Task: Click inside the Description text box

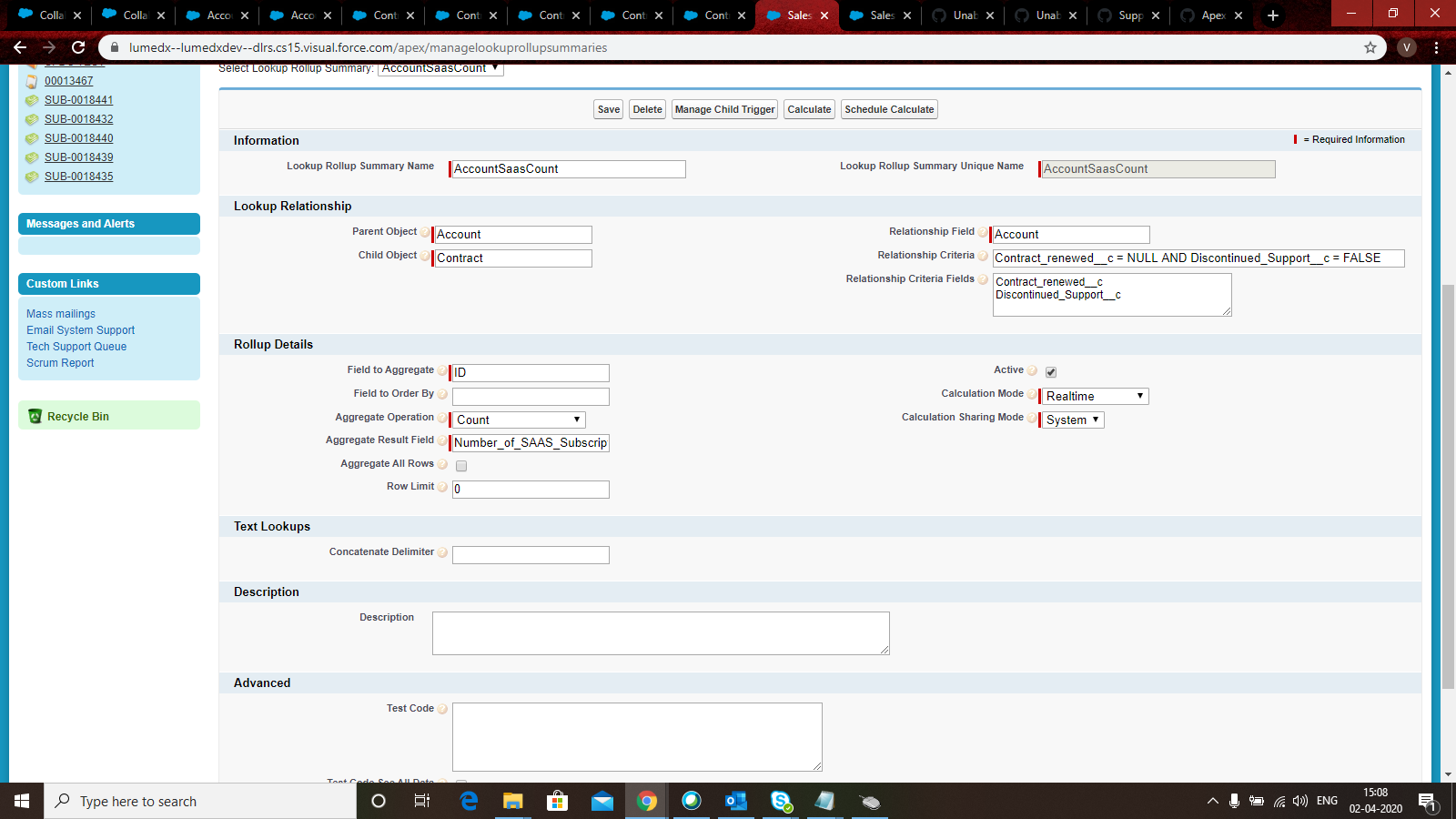Action: (x=661, y=632)
